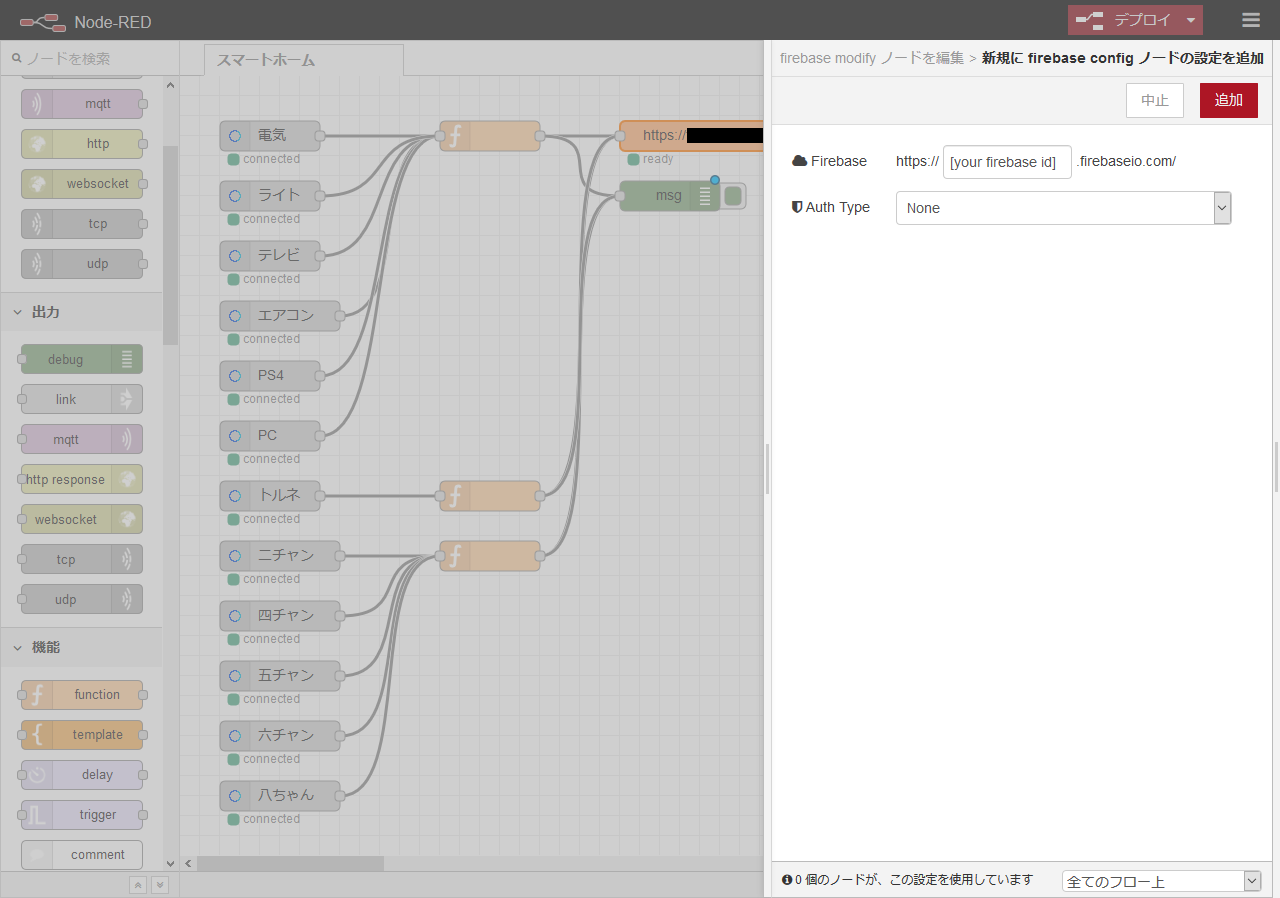
Task: Select the comment node in the palette
Action: point(81,854)
